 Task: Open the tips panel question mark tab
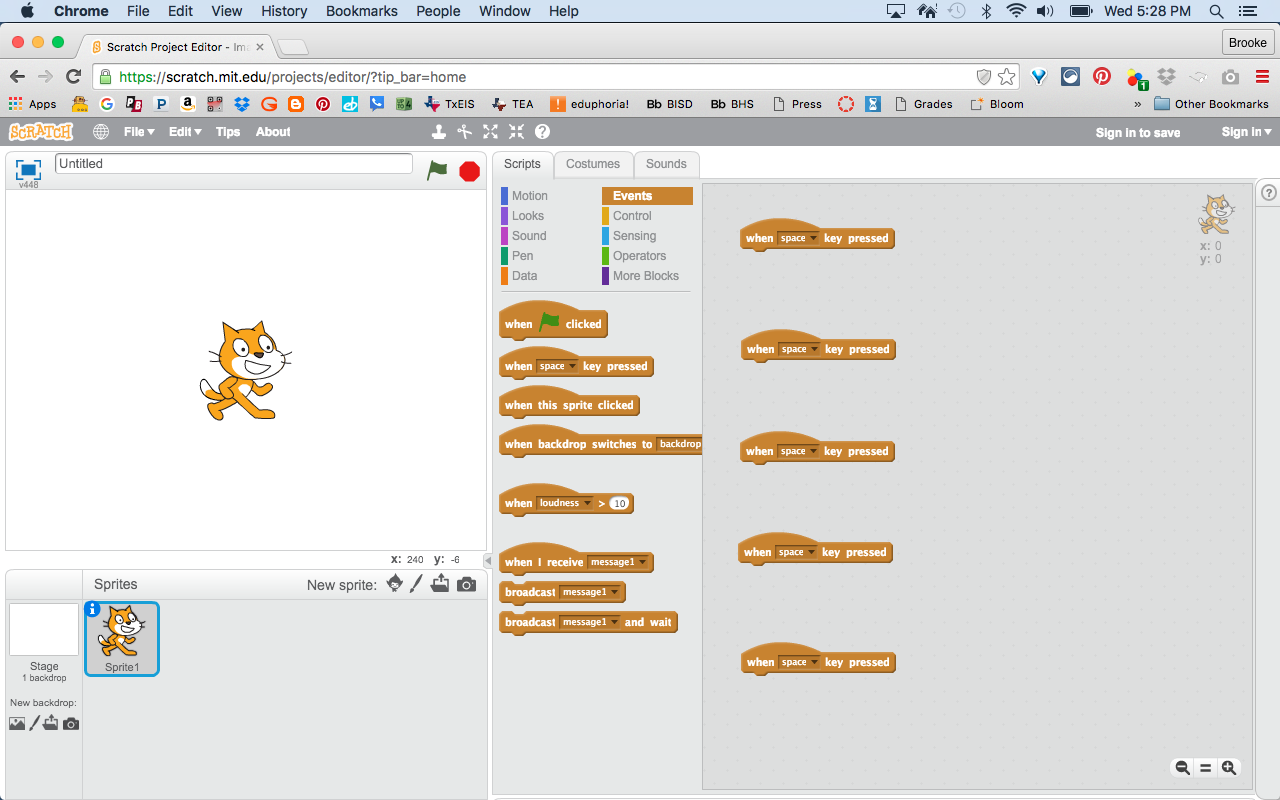point(1269,193)
